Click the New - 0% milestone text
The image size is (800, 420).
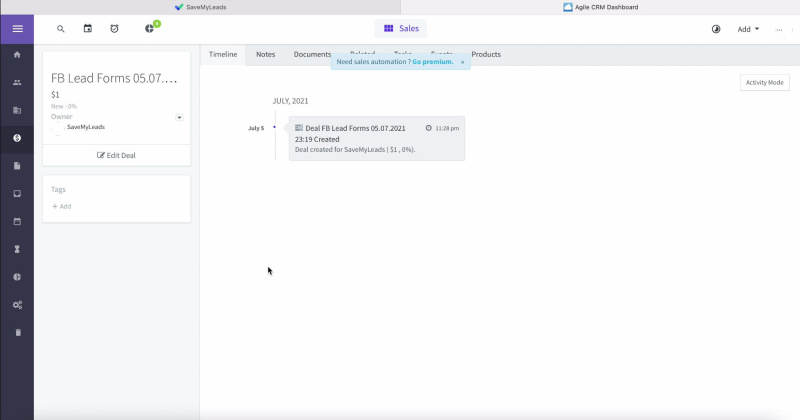(x=64, y=106)
